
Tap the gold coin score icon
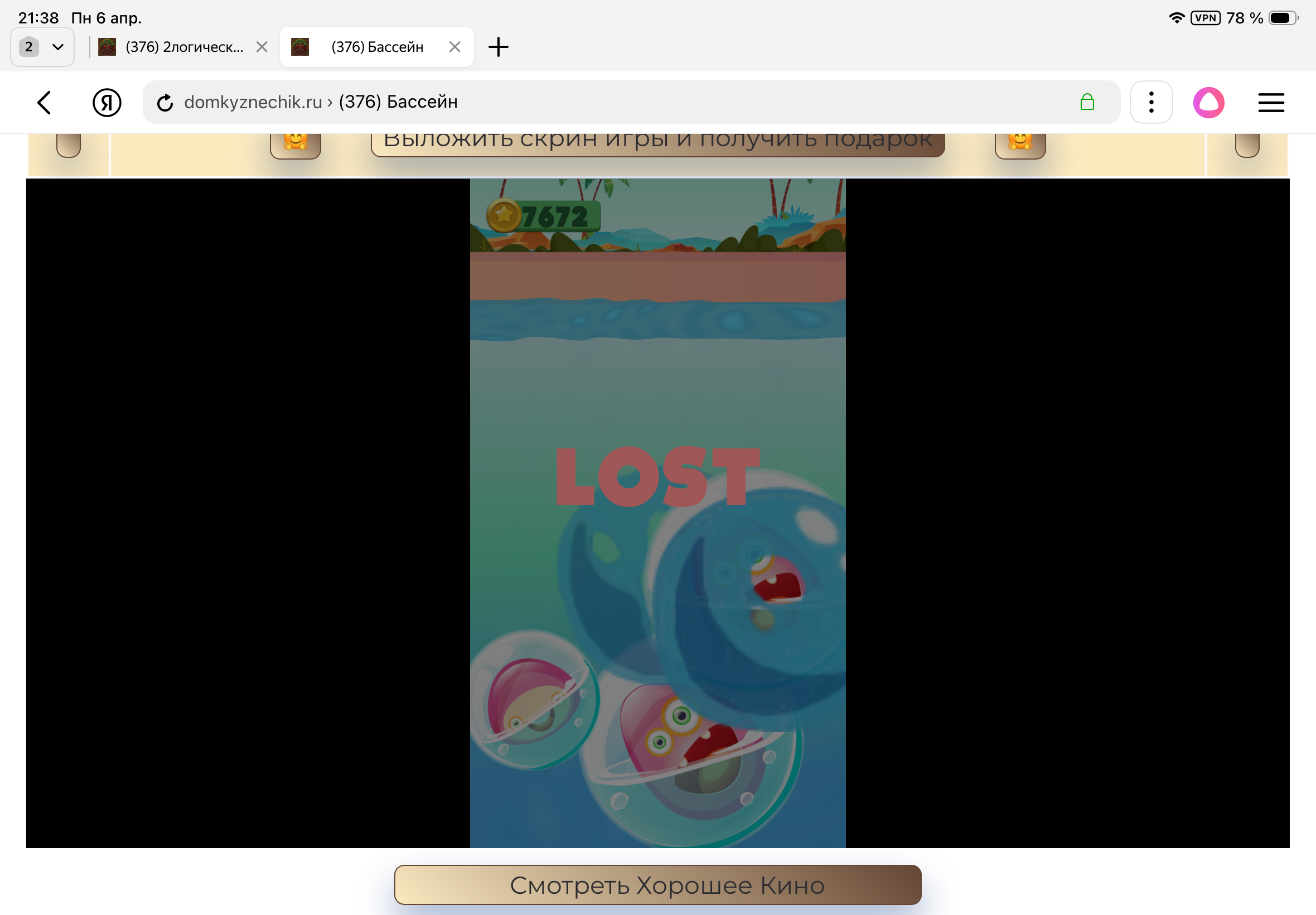[x=504, y=215]
